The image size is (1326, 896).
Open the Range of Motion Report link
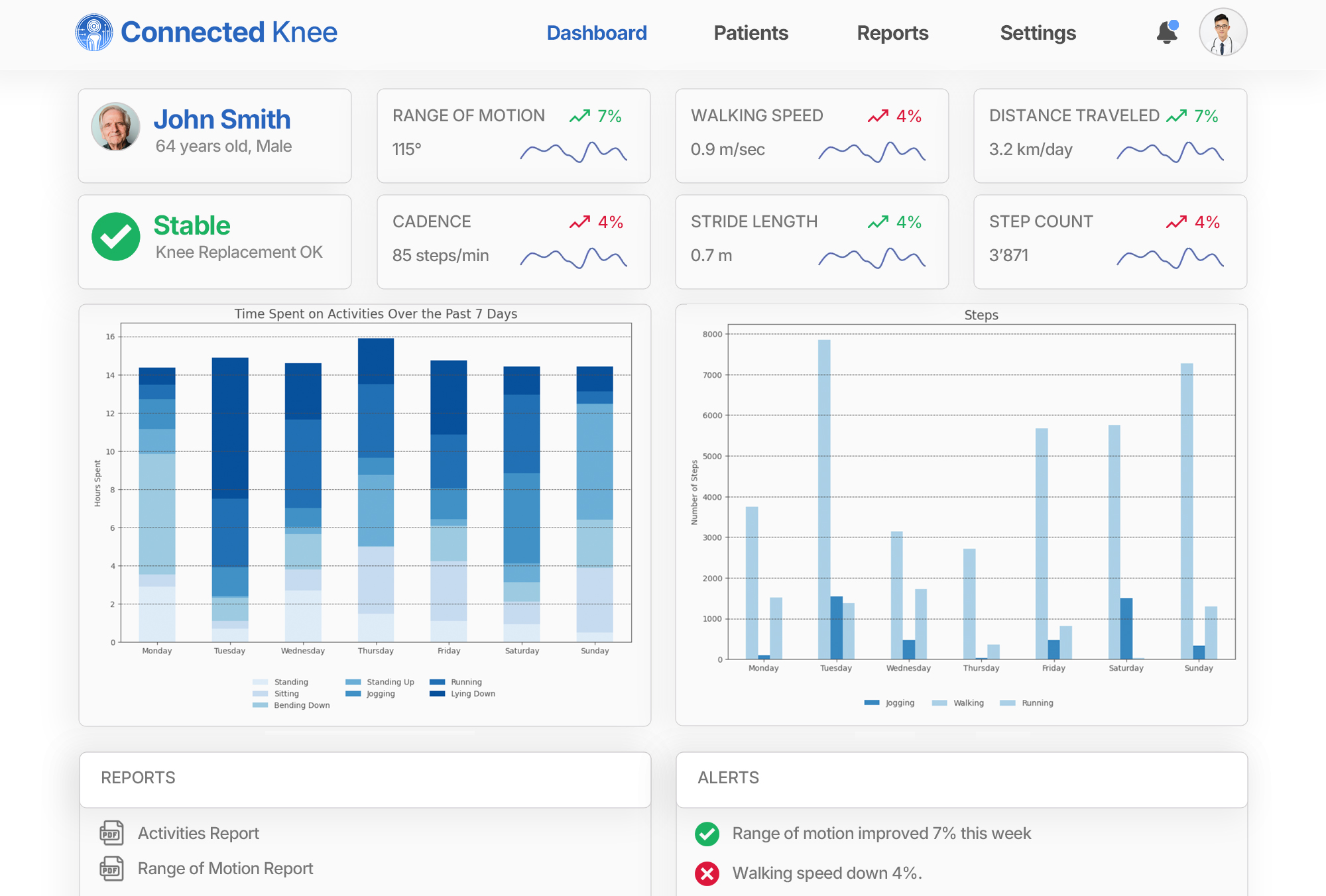coord(225,868)
